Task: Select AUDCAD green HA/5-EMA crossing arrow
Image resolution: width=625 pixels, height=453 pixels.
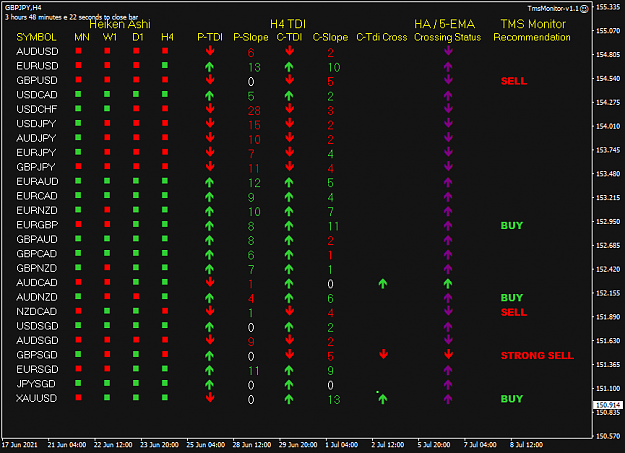Action: [448, 284]
